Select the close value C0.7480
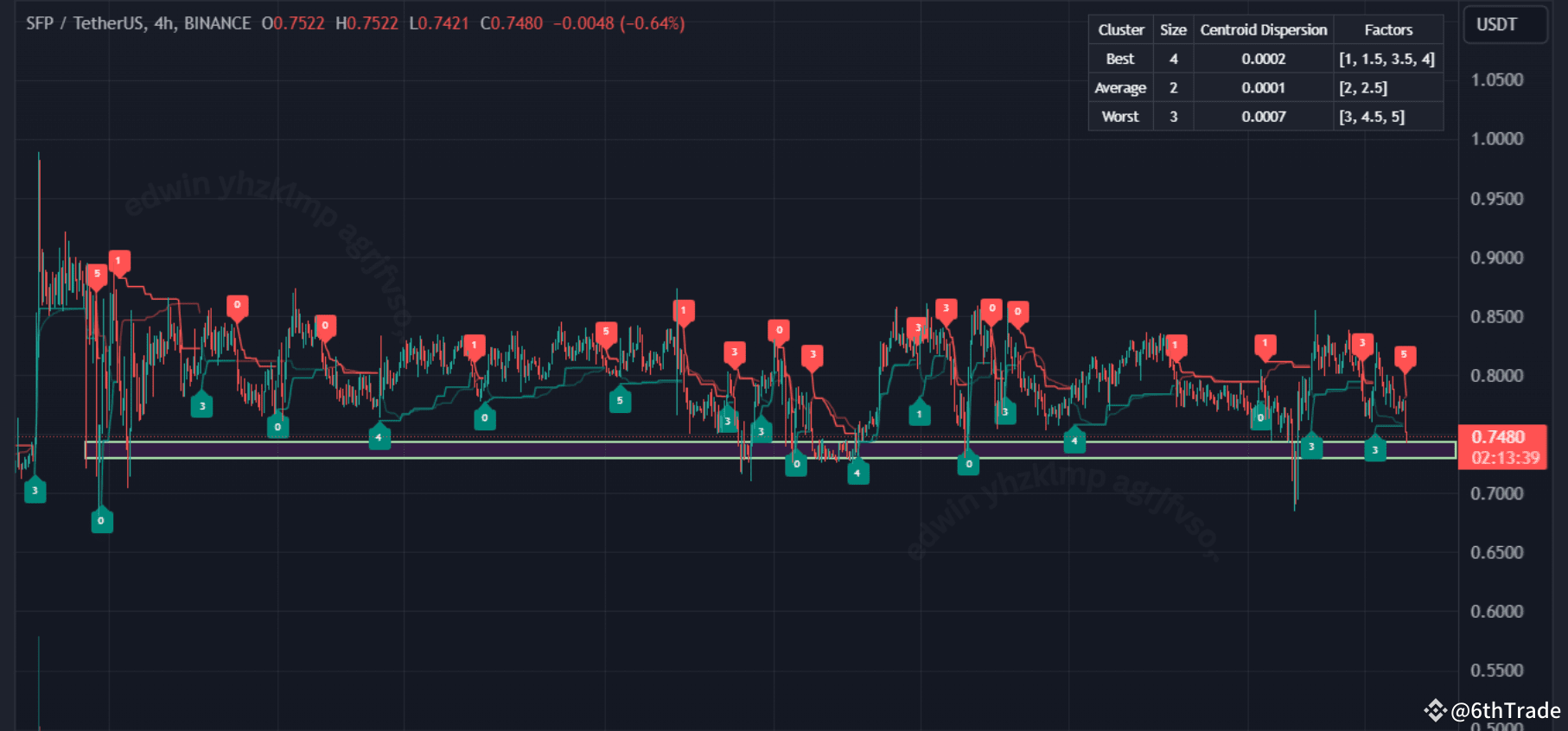Viewport: 1568px width, 731px height. click(512, 23)
